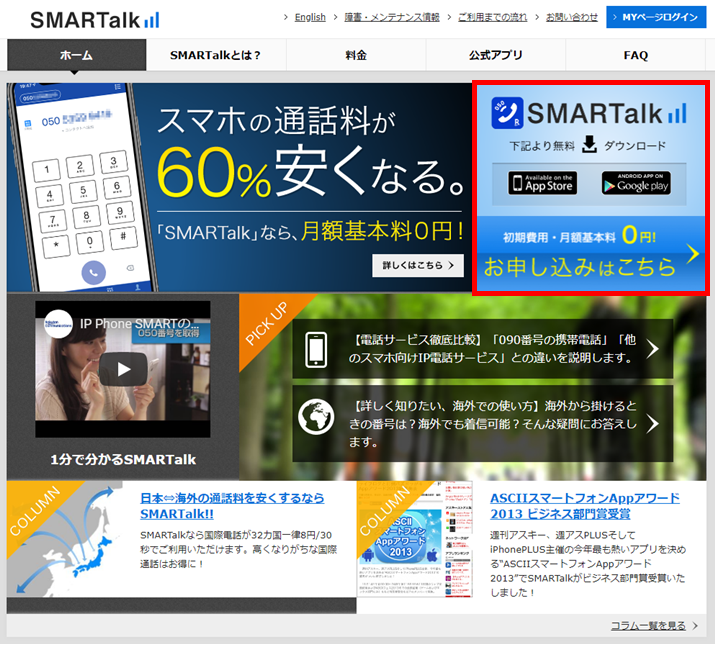715x645 pixels.
Task: Click the chevron next to 電話サービス徹底比較
Action: 653,349
